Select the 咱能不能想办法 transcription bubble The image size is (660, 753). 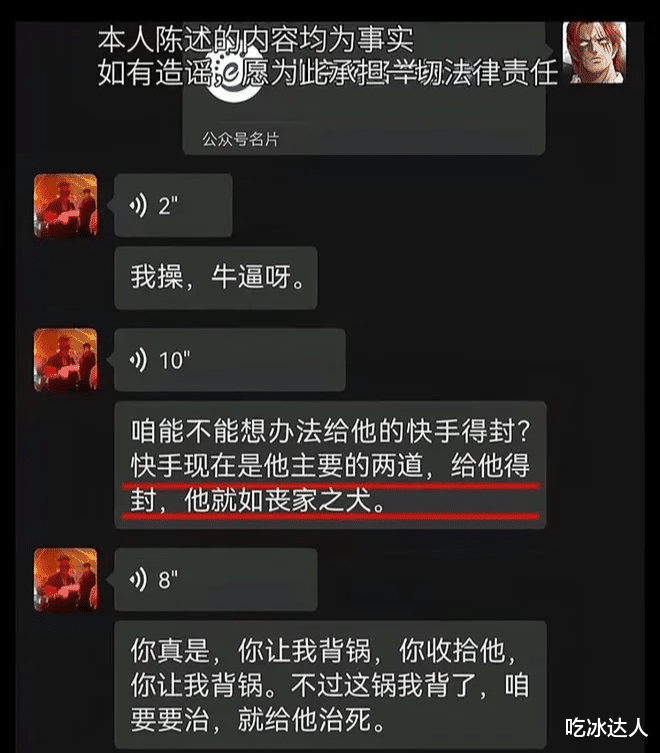tap(330, 465)
